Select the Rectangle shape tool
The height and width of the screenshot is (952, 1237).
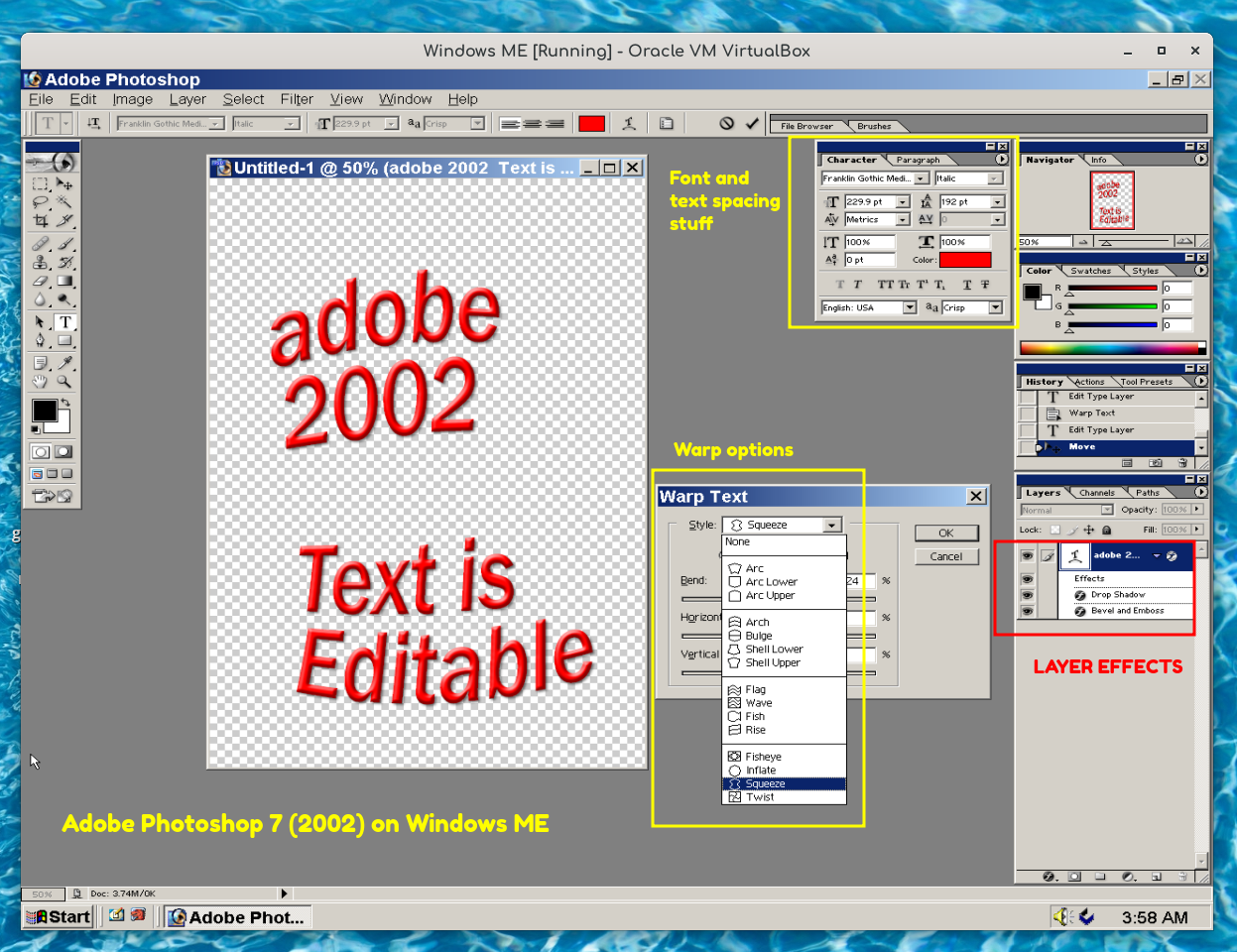[x=64, y=341]
